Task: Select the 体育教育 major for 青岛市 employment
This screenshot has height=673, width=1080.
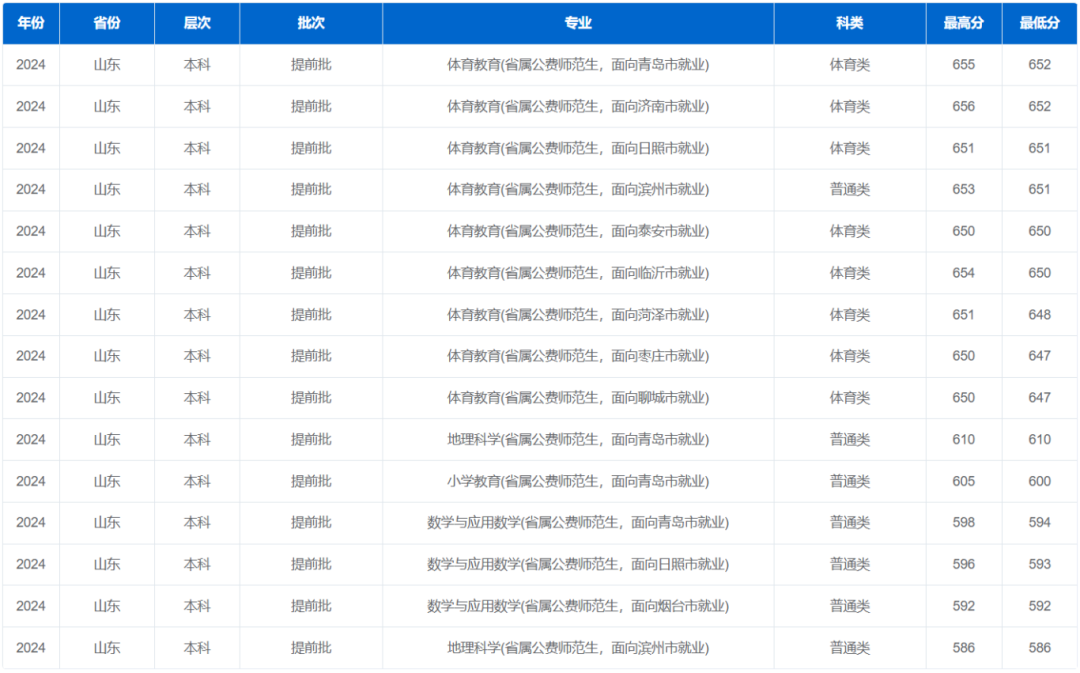Action: point(578,65)
